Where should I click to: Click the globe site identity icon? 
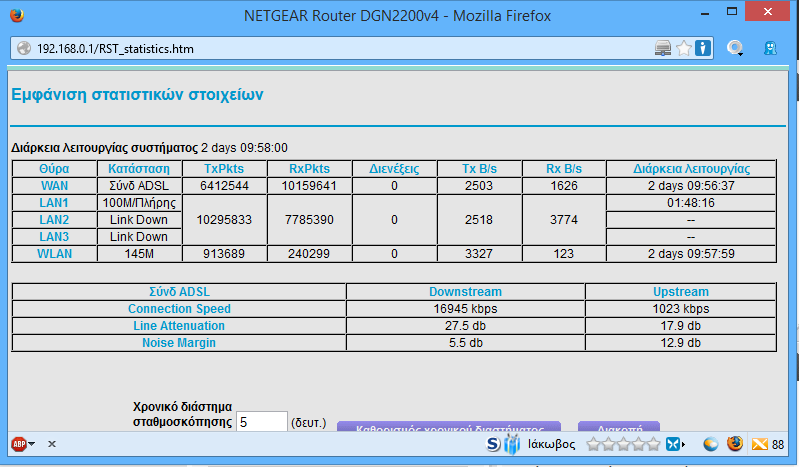pyautogui.click(x=23, y=48)
